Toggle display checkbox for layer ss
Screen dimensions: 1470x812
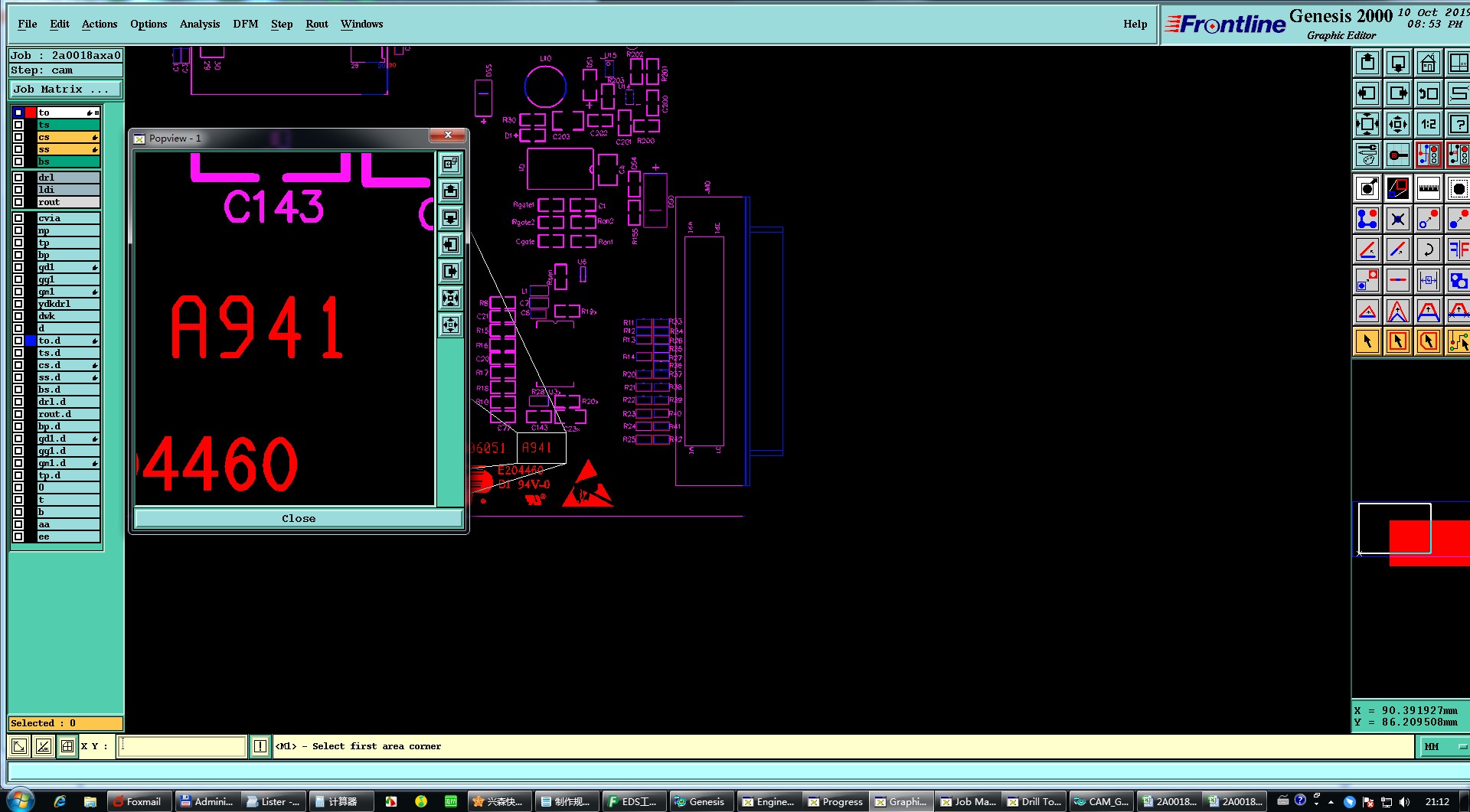click(x=18, y=149)
